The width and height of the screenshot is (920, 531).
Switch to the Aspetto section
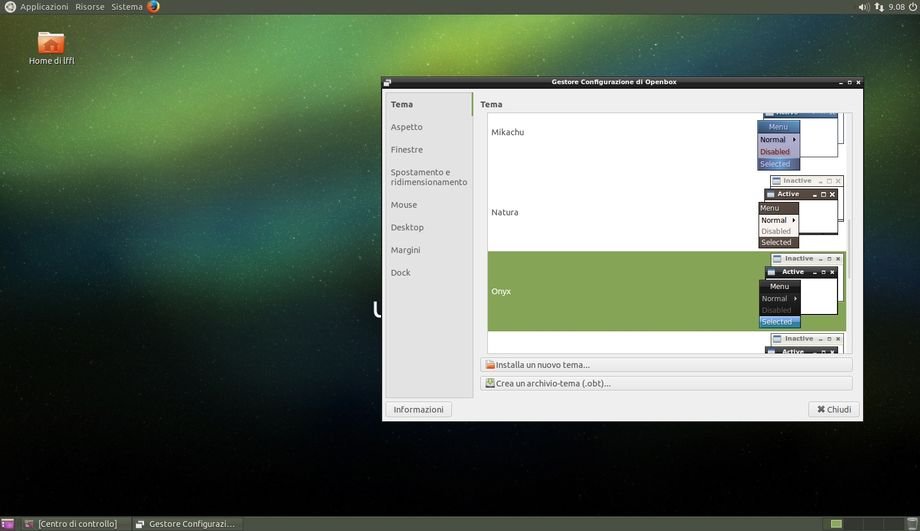click(407, 127)
